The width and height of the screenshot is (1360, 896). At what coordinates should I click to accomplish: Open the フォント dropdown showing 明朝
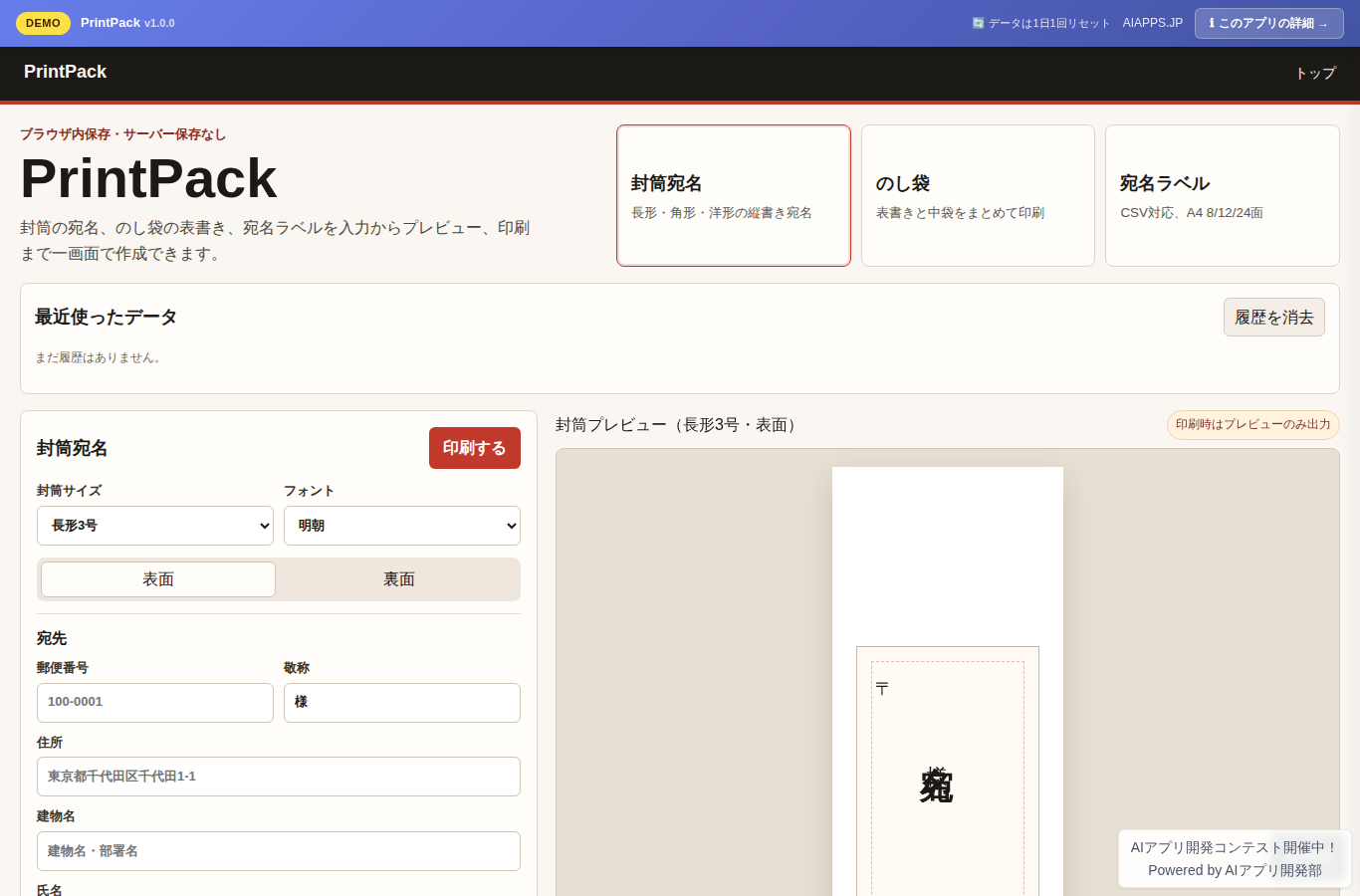click(x=402, y=526)
